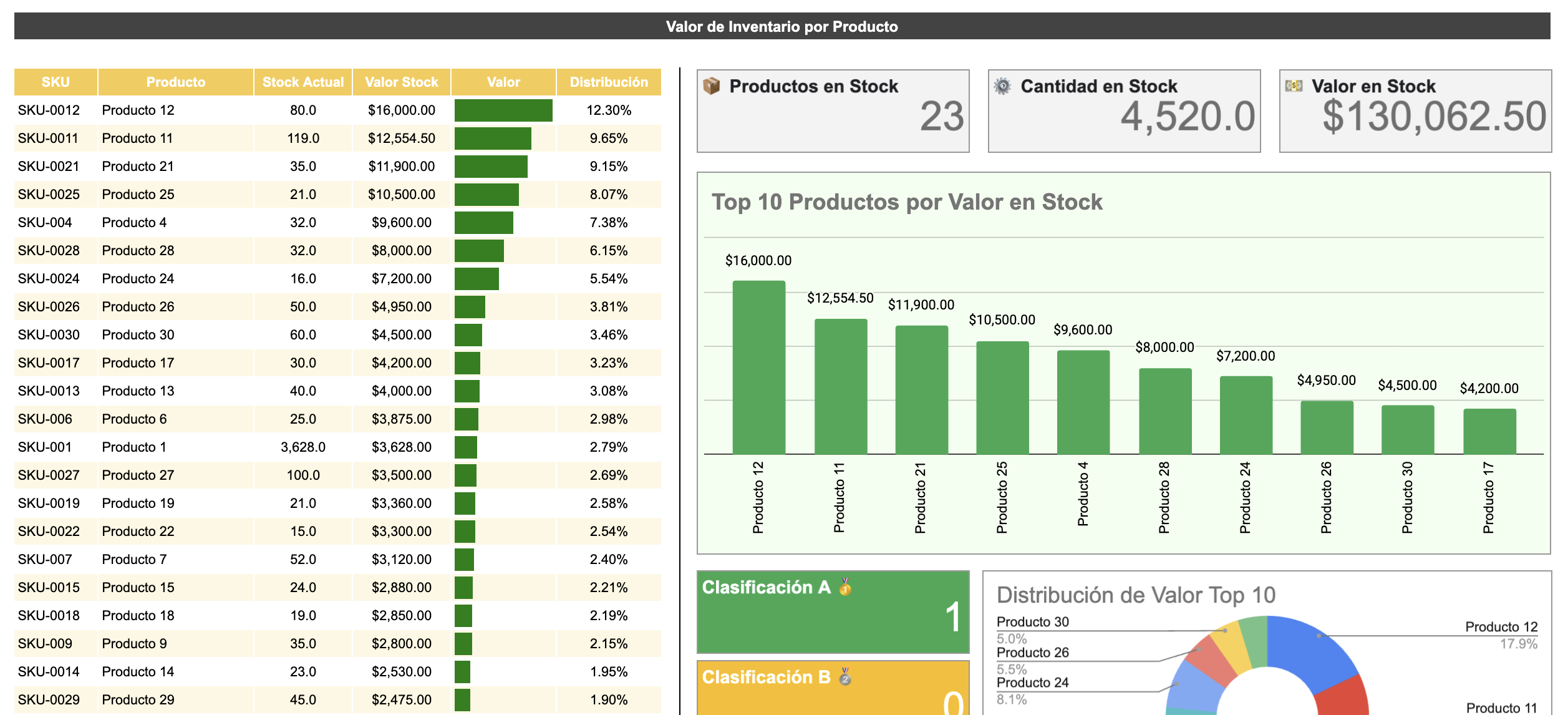Click the 17.9% label in the donut chart
Viewport: 1568px width, 715px height.
pos(1519,644)
